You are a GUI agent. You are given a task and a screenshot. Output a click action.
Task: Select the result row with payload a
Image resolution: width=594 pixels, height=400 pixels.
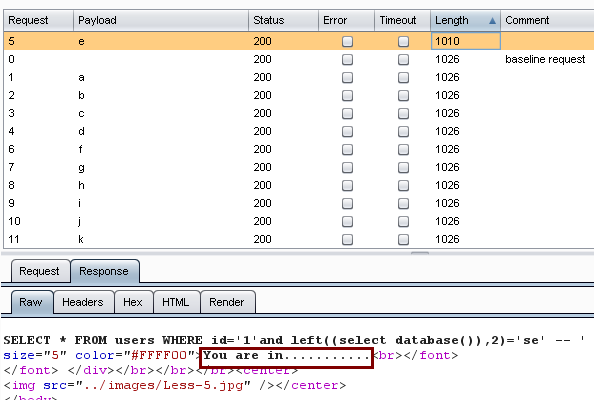(x=299, y=77)
